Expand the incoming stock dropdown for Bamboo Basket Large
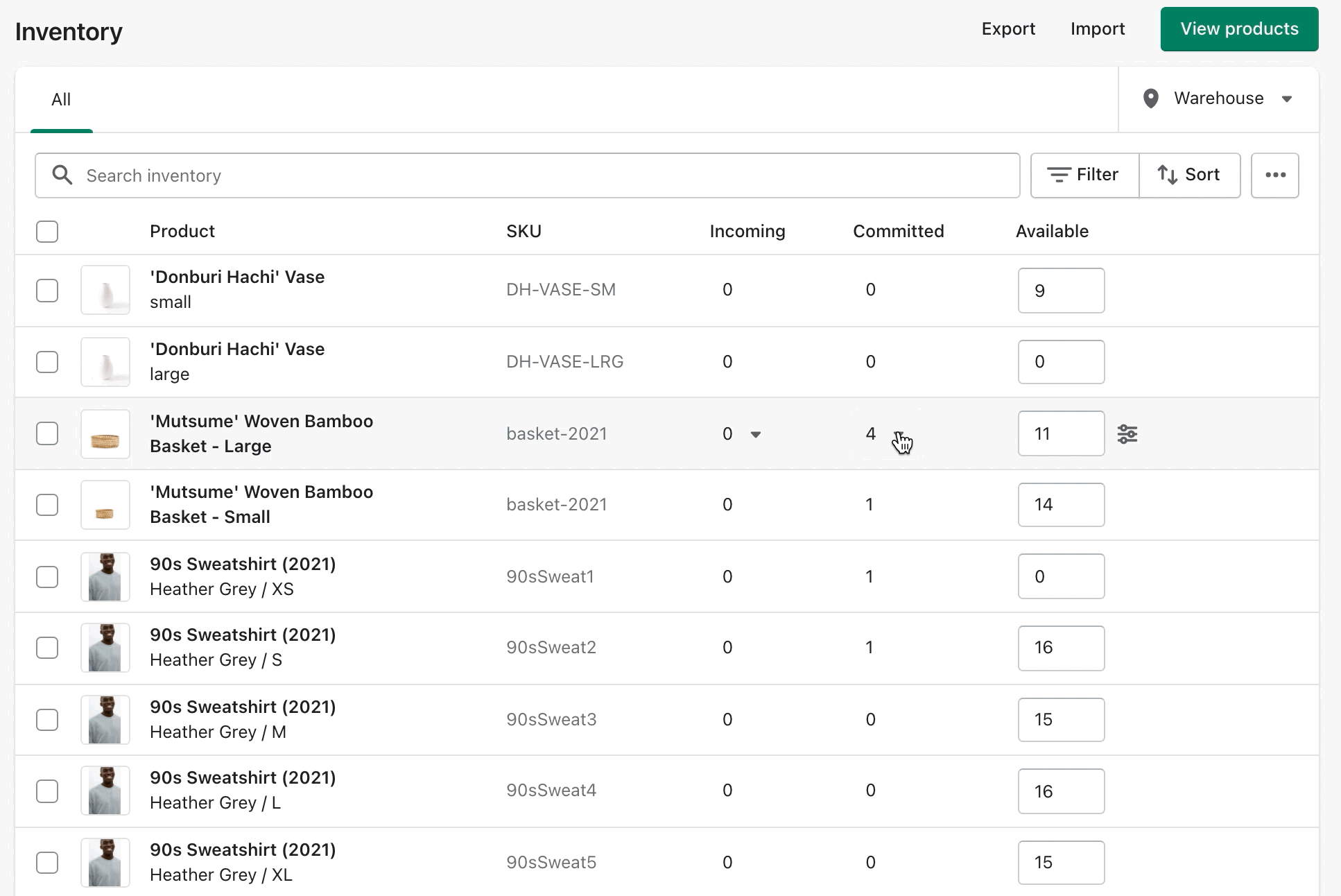Screen dimensions: 1341x896 (756, 433)
